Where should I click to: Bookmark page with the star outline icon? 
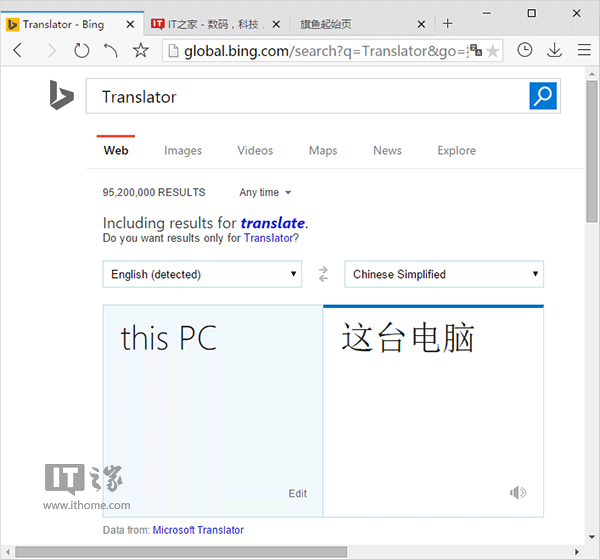(x=140, y=50)
